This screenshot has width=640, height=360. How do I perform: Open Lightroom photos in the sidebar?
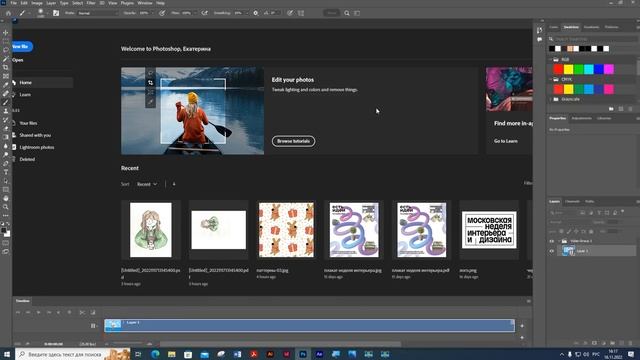click(x=37, y=147)
